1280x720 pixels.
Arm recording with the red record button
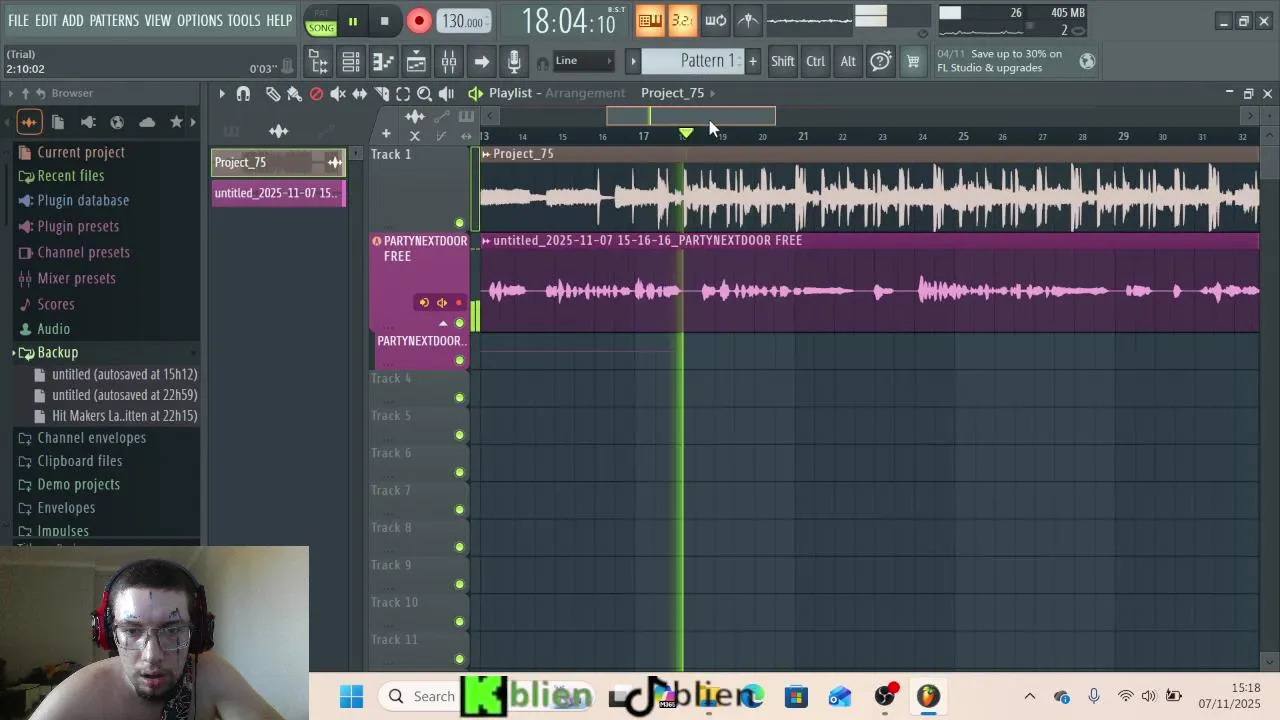(419, 21)
